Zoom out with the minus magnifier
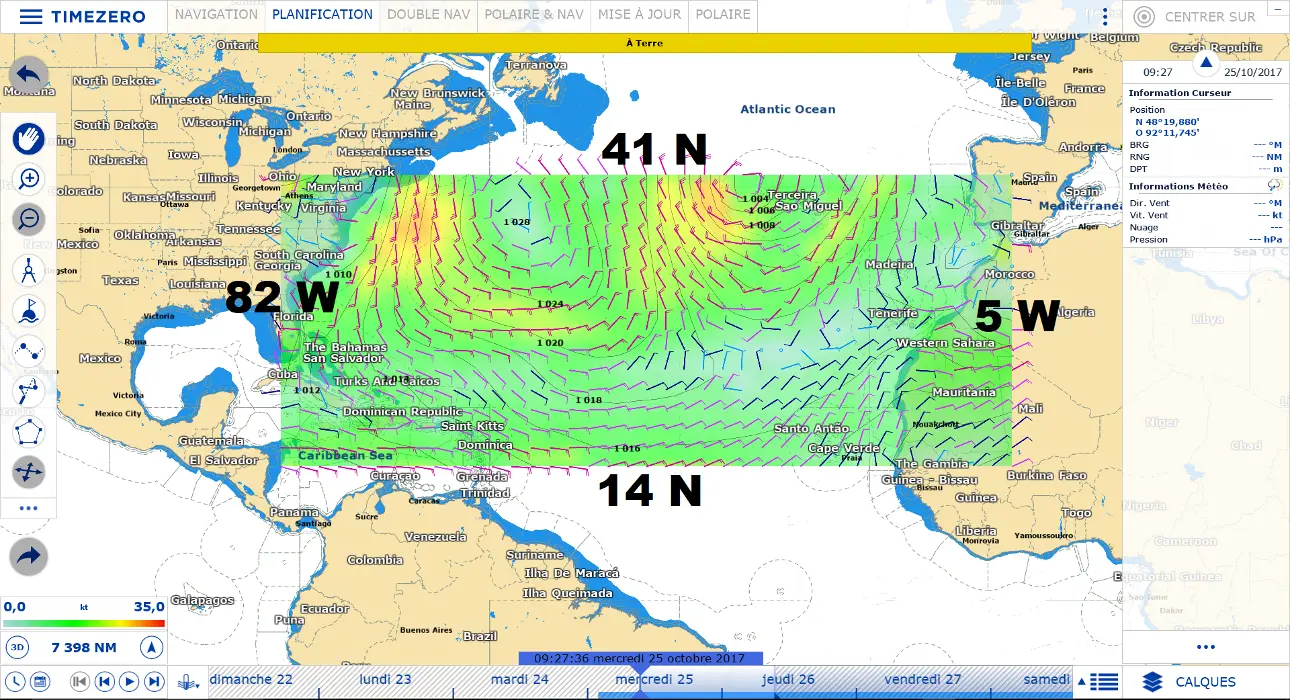The image size is (1290, 700). (29, 220)
